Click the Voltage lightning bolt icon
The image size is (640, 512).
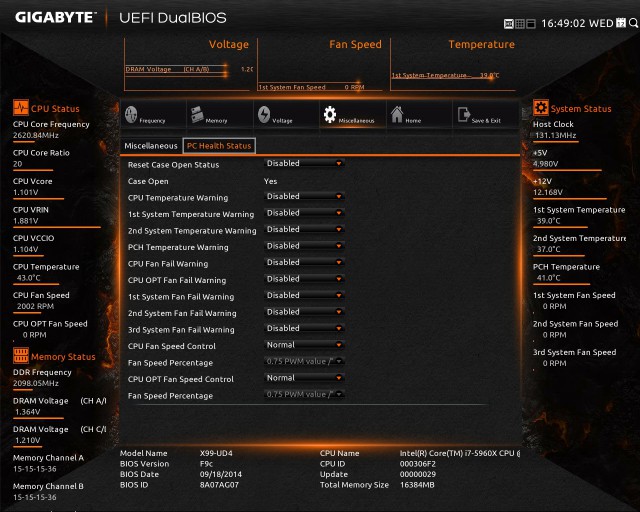coord(264,115)
